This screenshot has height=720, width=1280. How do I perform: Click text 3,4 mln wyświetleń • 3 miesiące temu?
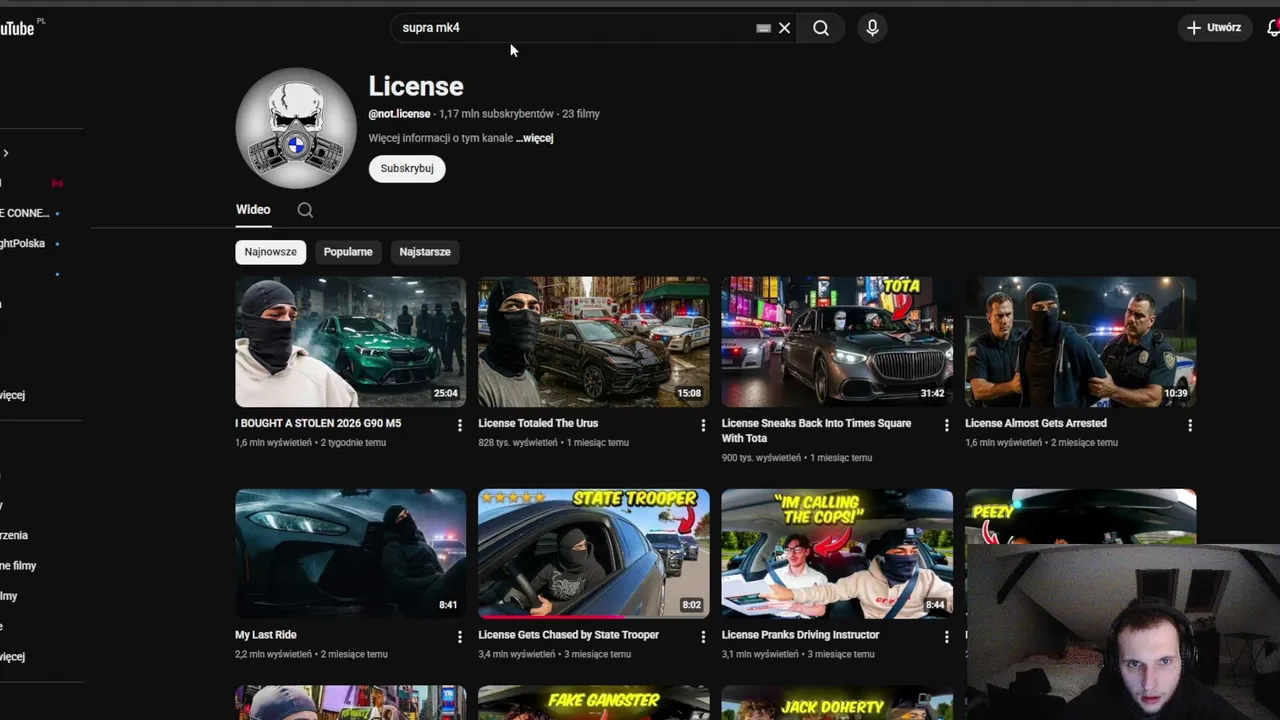(x=554, y=654)
